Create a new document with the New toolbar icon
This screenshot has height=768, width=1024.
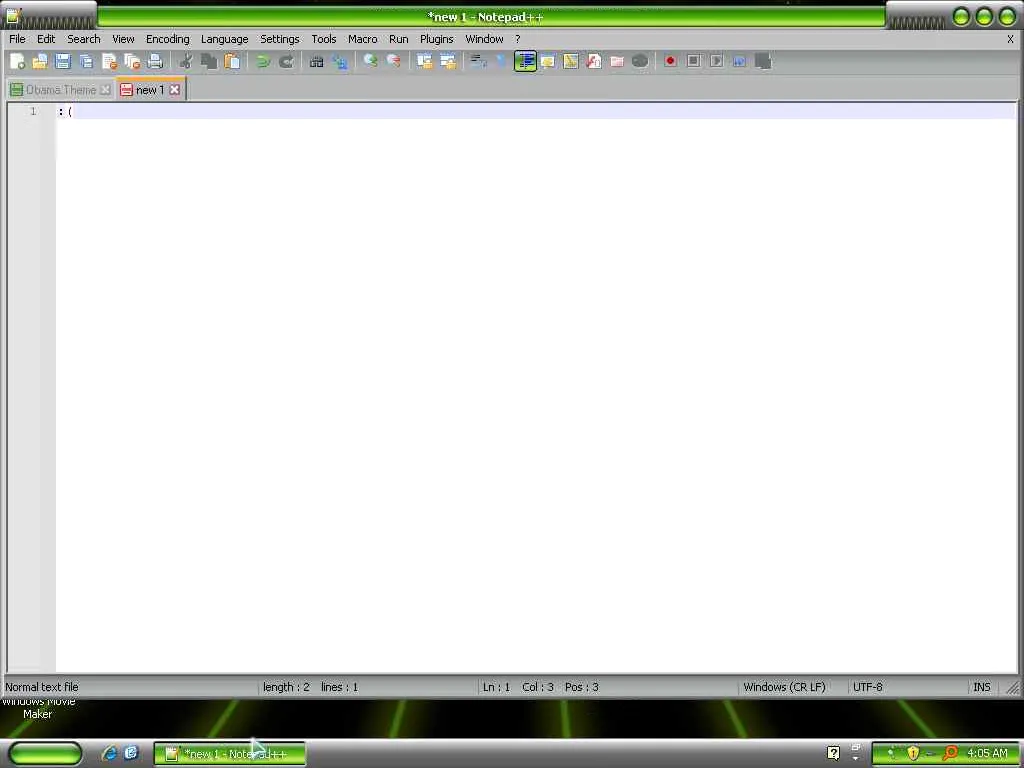pyautogui.click(x=18, y=61)
